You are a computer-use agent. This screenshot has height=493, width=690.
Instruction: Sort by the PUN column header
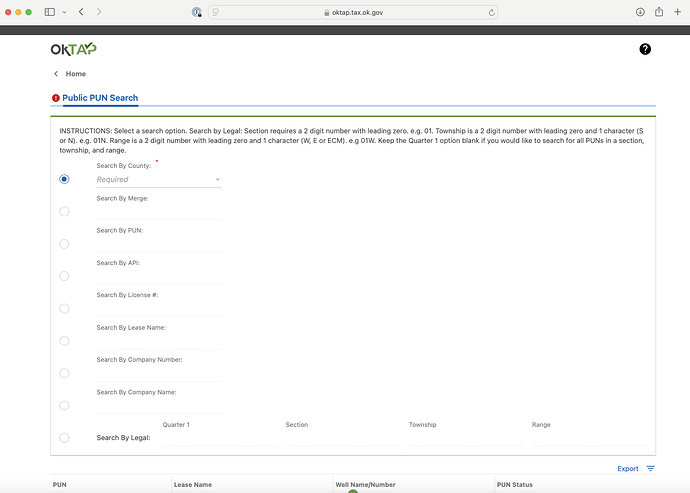coord(59,485)
